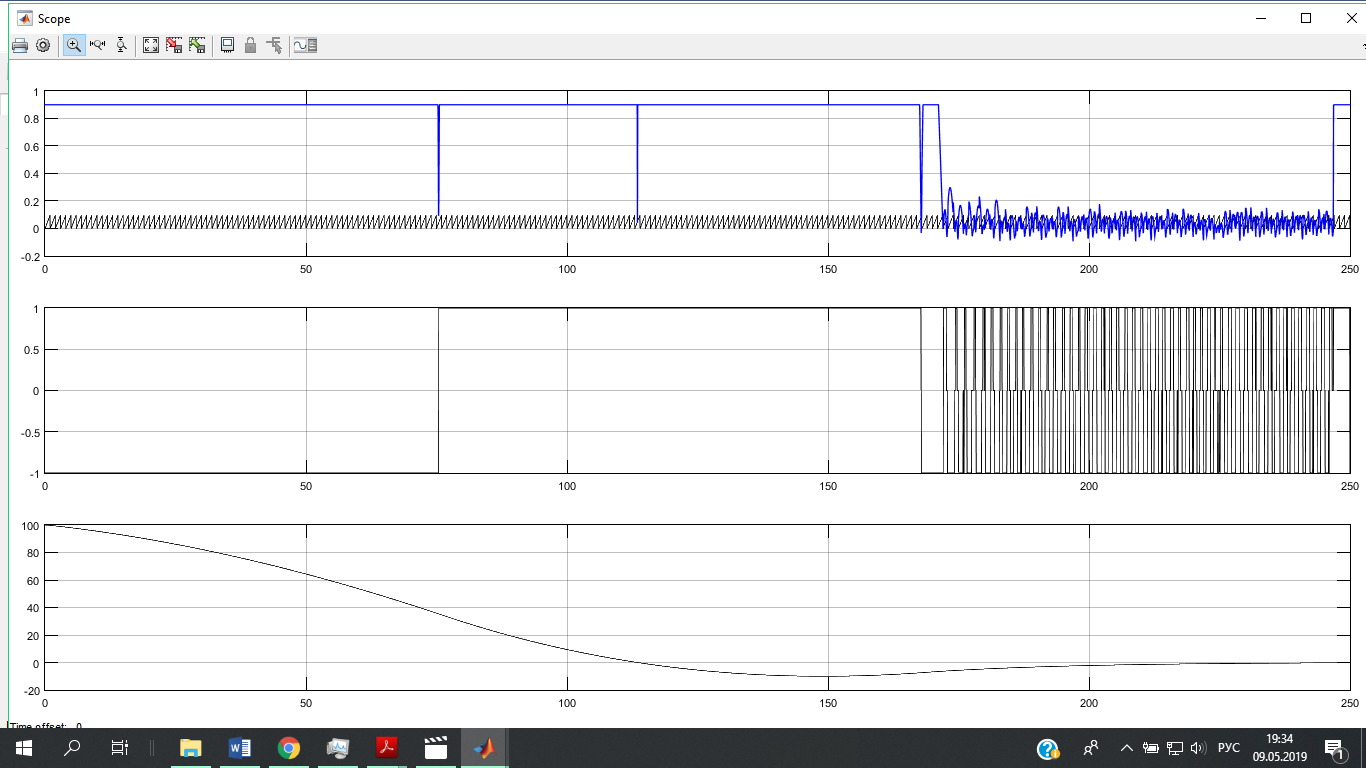Click the waveform viewer icon in toolbar
This screenshot has height=768, width=1366.
[305, 45]
